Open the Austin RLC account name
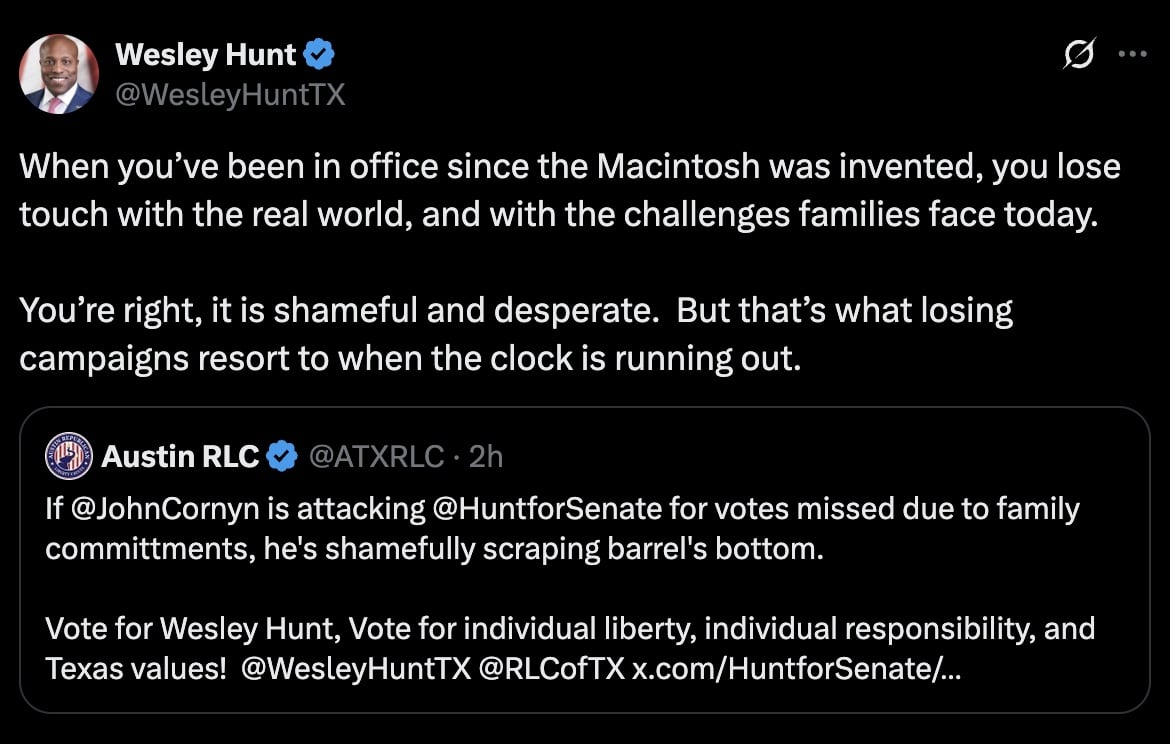Screen dimensions: 1170x744 (x=180, y=457)
